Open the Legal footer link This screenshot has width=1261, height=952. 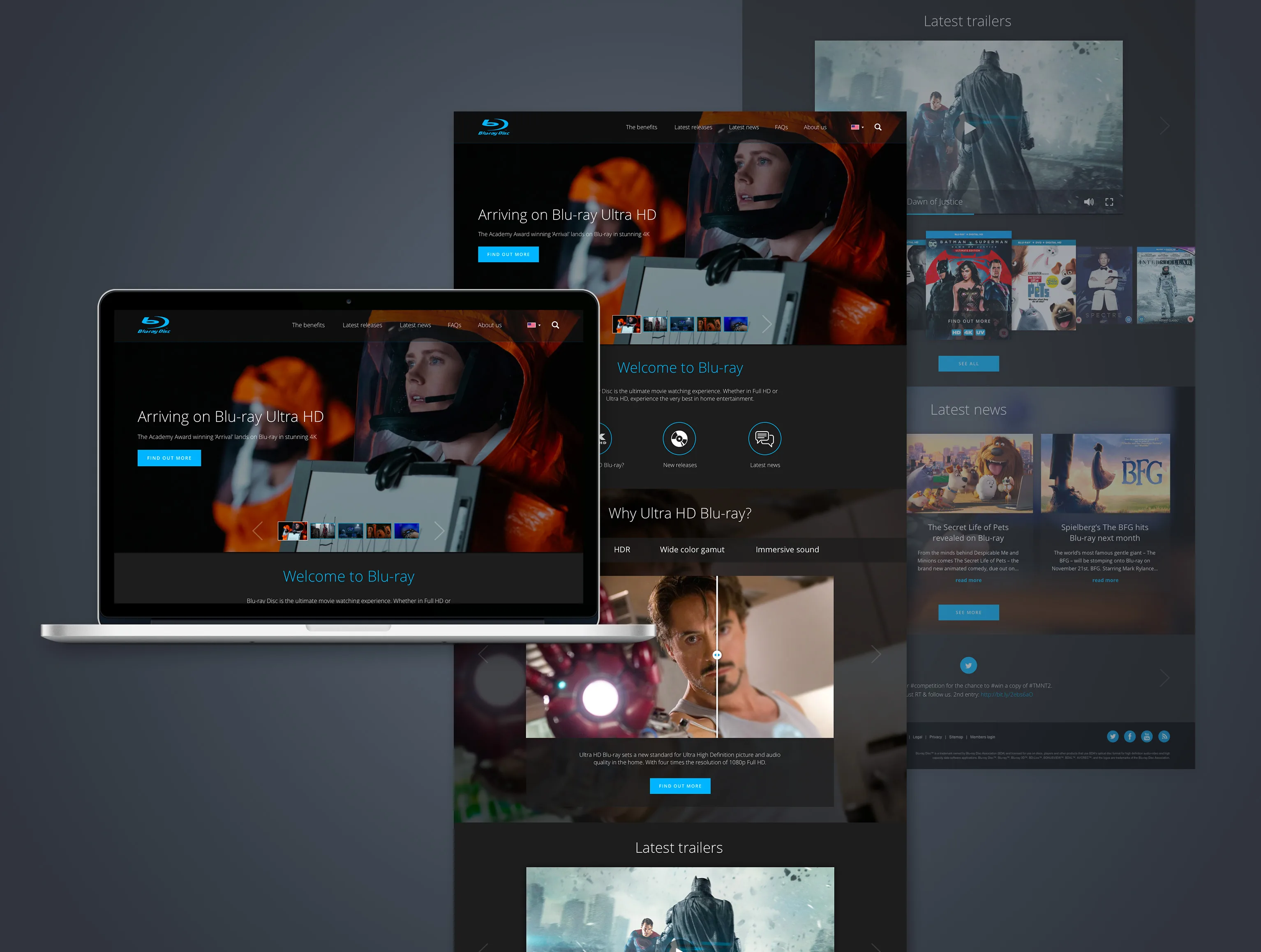(917, 737)
